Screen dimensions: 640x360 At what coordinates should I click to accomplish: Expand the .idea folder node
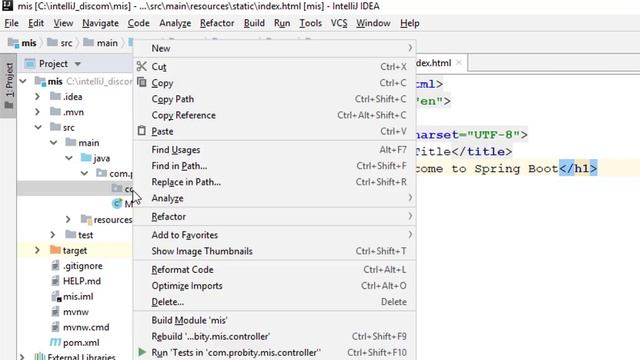tap(38, 96)
